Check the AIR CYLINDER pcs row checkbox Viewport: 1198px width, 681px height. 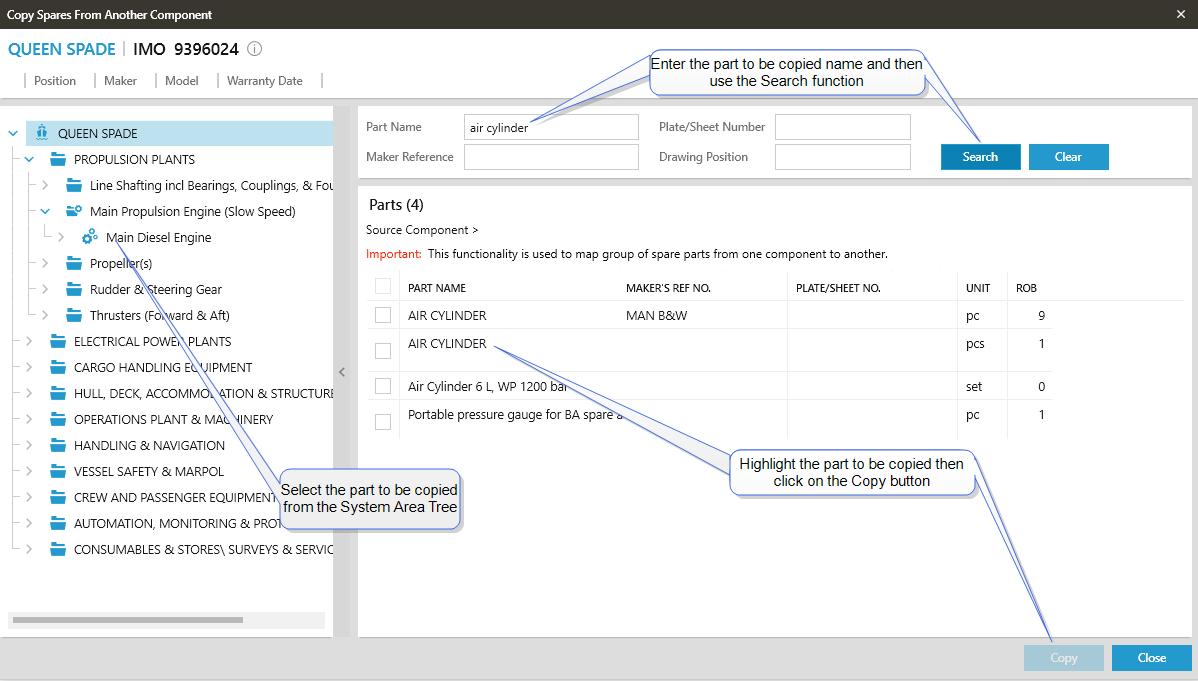coord(383,350)
